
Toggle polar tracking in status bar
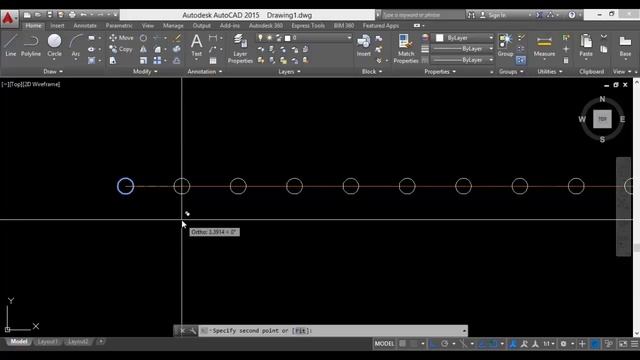coord(445,344)
